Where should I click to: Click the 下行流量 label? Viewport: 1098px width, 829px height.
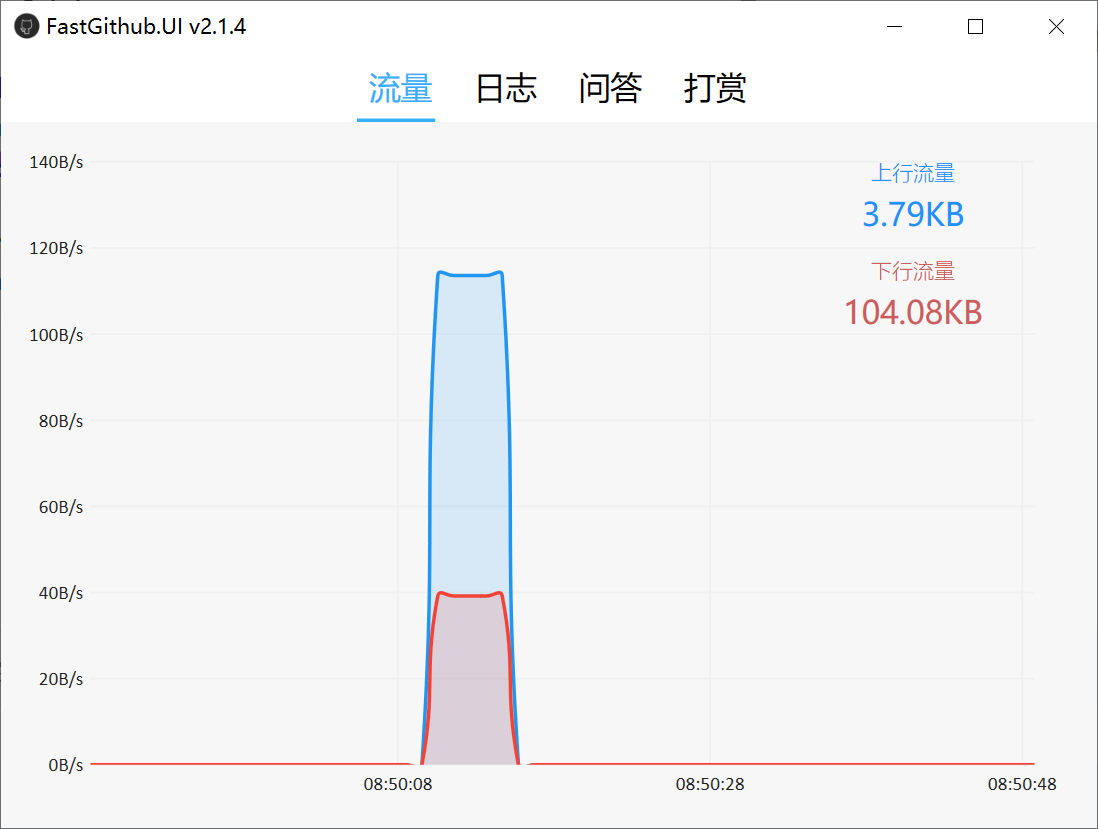coord(912,271)
